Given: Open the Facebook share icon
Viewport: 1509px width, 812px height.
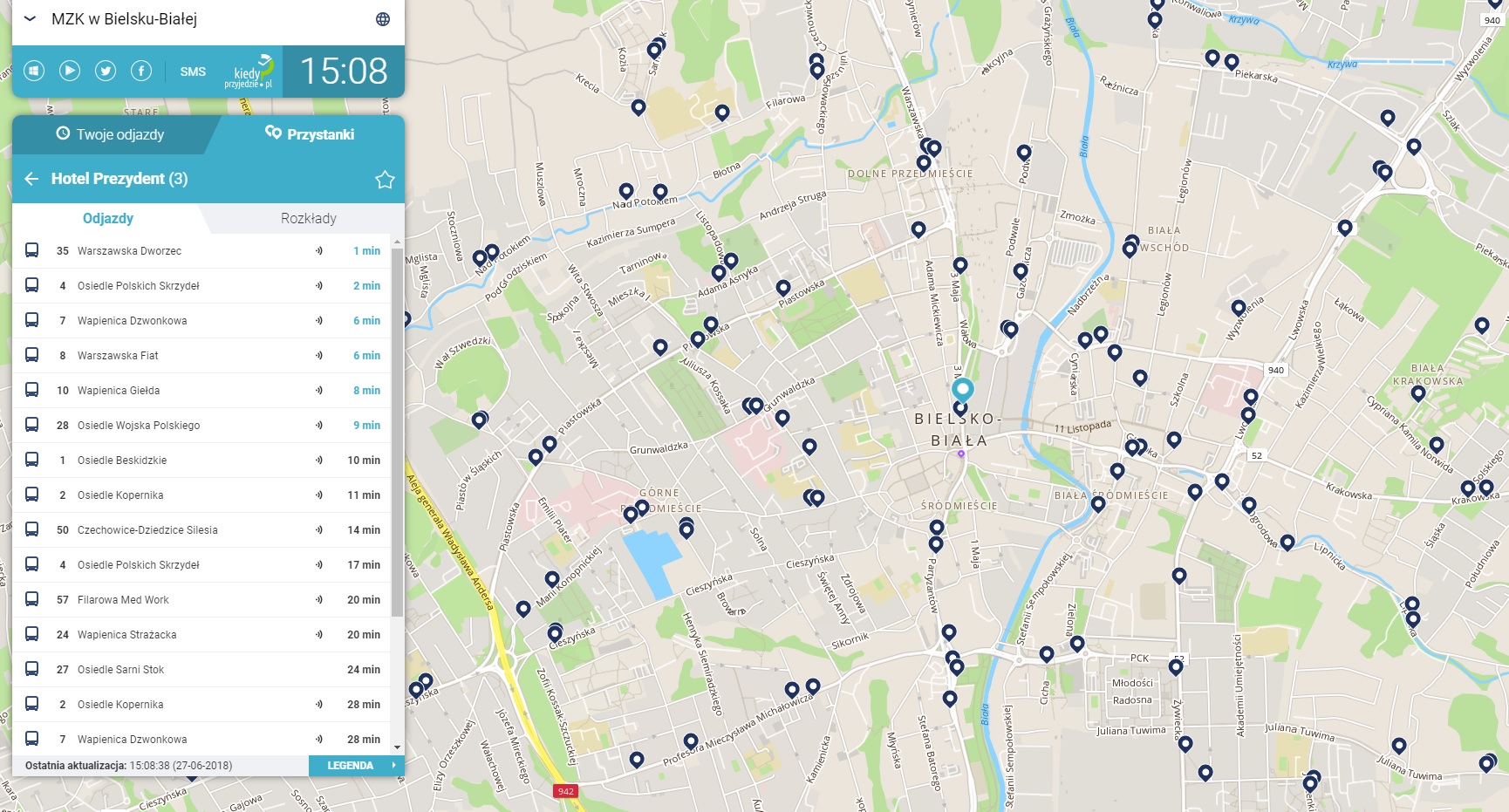Looking at the screenshot, I should click(141, 71).
